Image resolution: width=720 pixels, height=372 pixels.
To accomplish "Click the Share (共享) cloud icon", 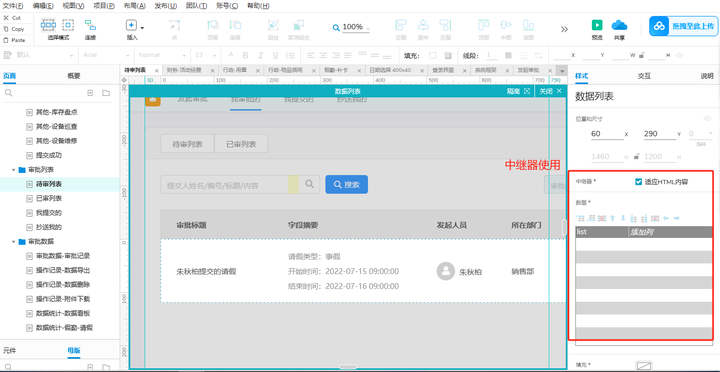I will coord(619,25).
